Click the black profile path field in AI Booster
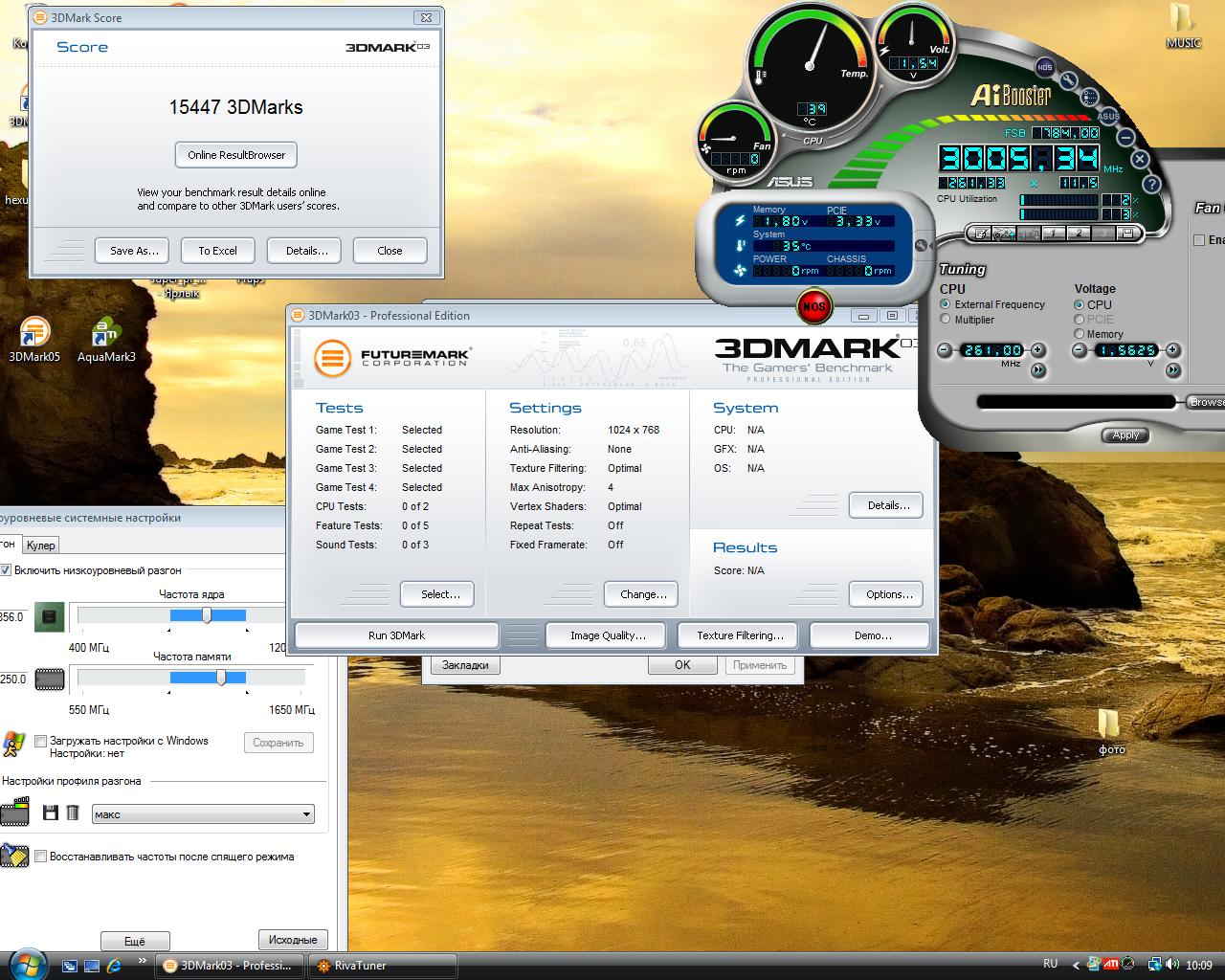The image size is (1225, 980). point(1076,402)
